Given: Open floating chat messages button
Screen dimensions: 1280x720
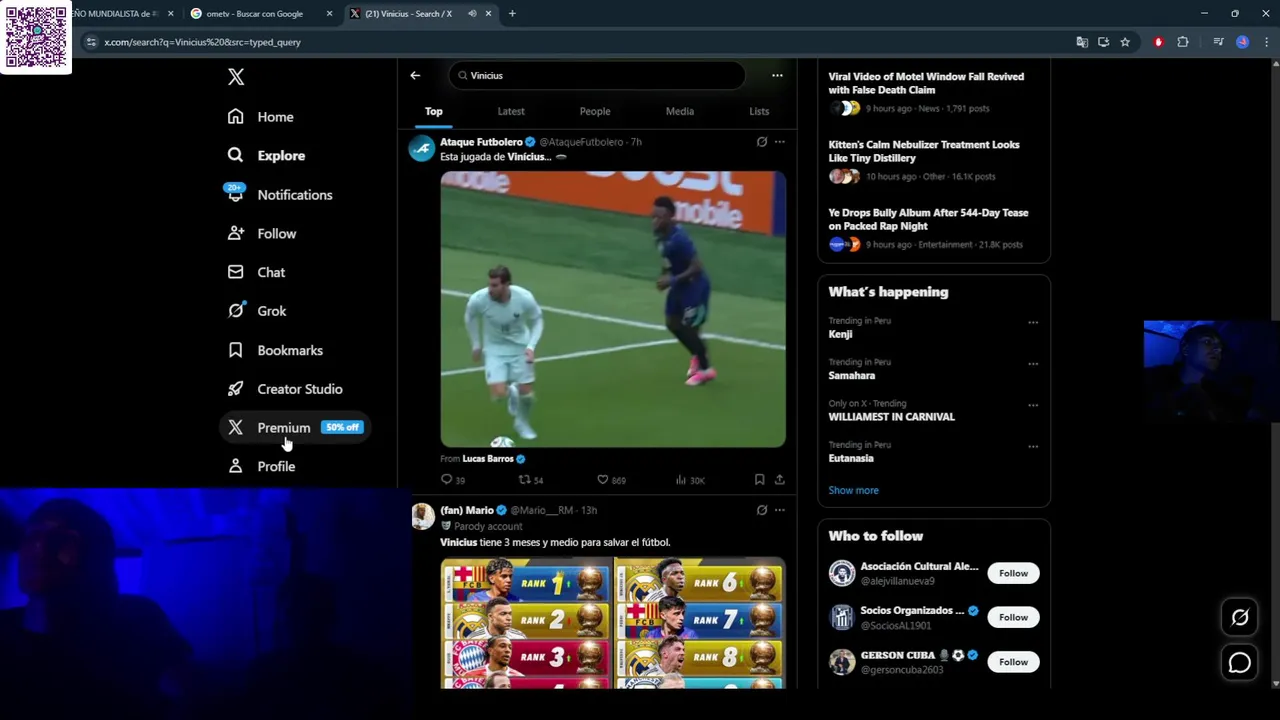Looking at the screenshot, I should pyautogui.click(x=1240, y=663).
